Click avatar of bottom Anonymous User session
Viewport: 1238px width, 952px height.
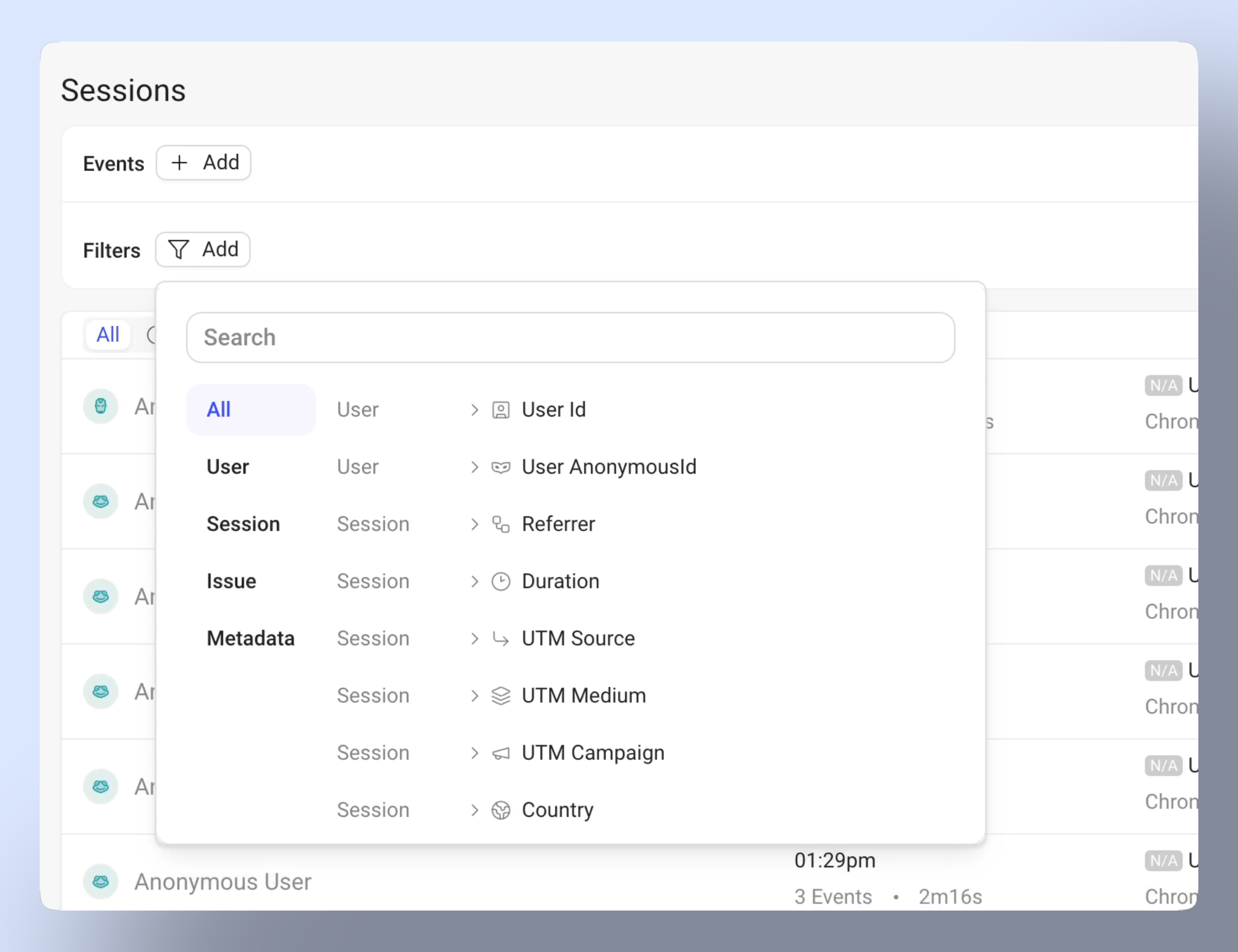(101, 881)
